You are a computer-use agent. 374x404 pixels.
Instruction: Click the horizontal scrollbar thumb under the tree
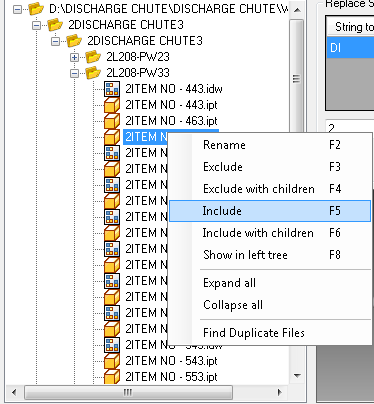128,392
